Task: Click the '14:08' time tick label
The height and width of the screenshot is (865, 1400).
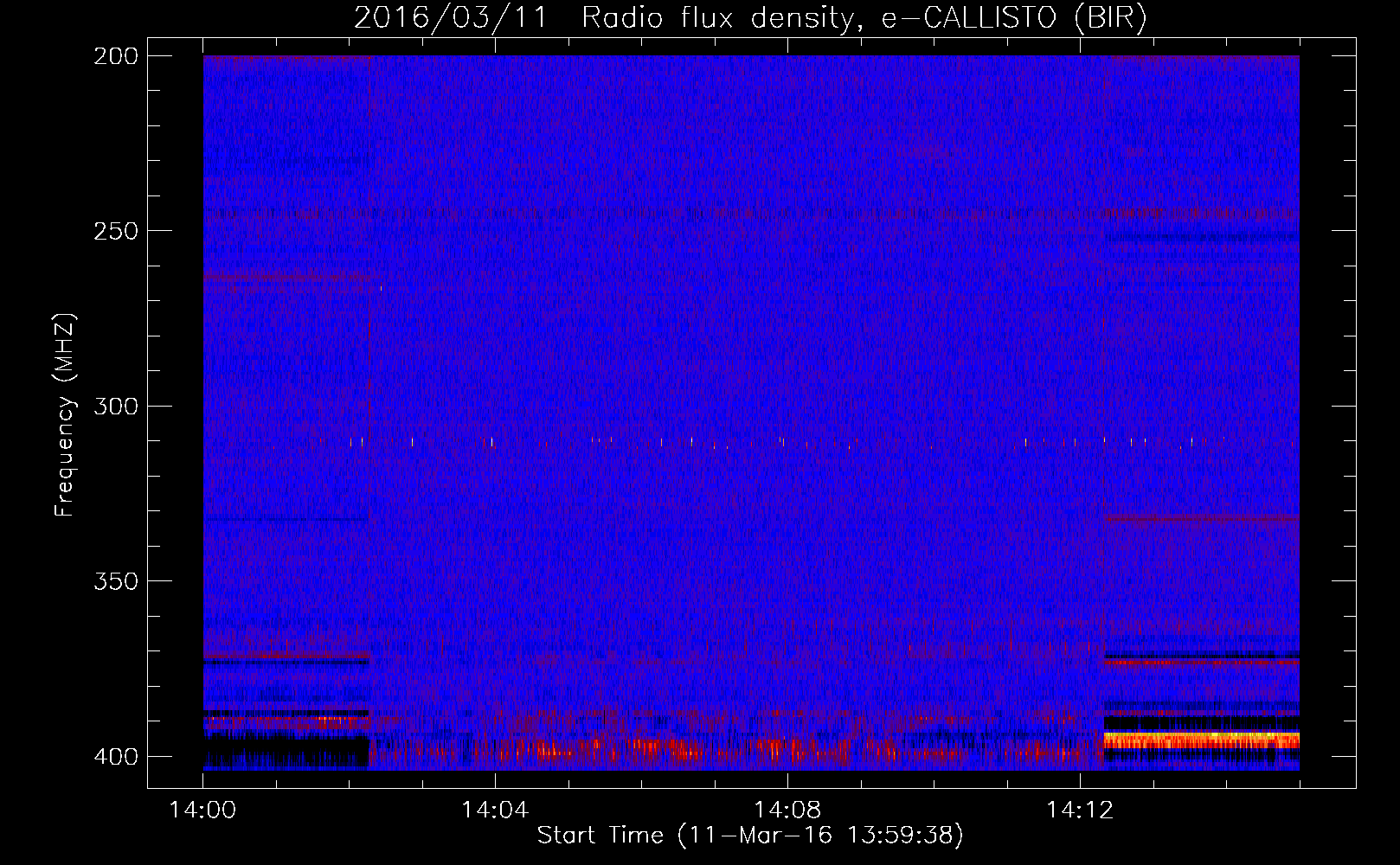Action: [787, 810]
